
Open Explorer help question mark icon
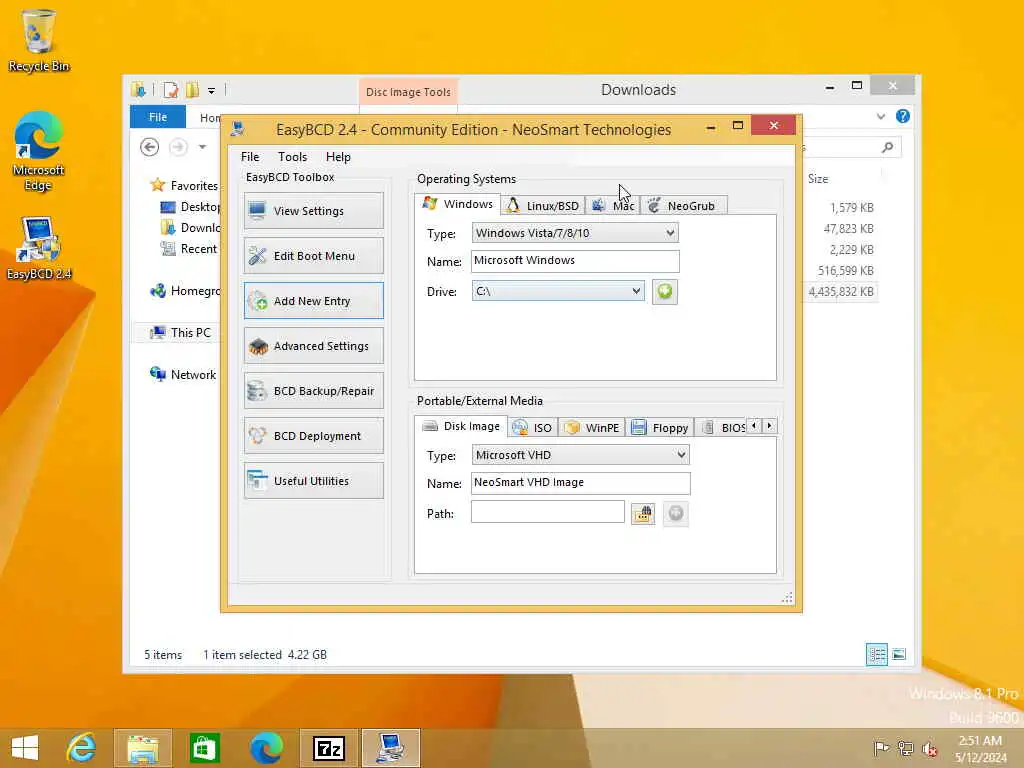click(x=903, y=116)
